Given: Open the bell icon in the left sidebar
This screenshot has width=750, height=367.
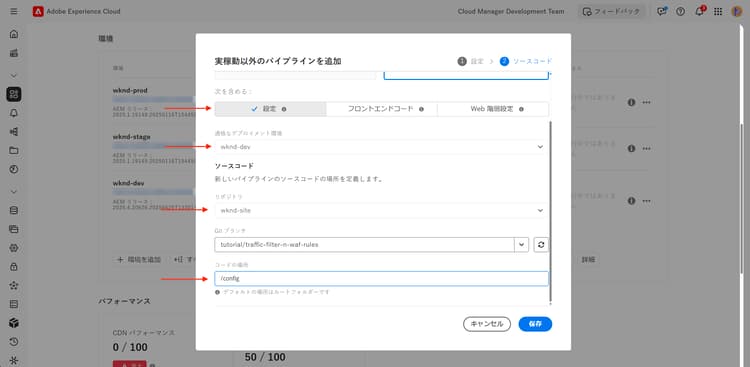Looking at the screenshot, I should (14, 113).
